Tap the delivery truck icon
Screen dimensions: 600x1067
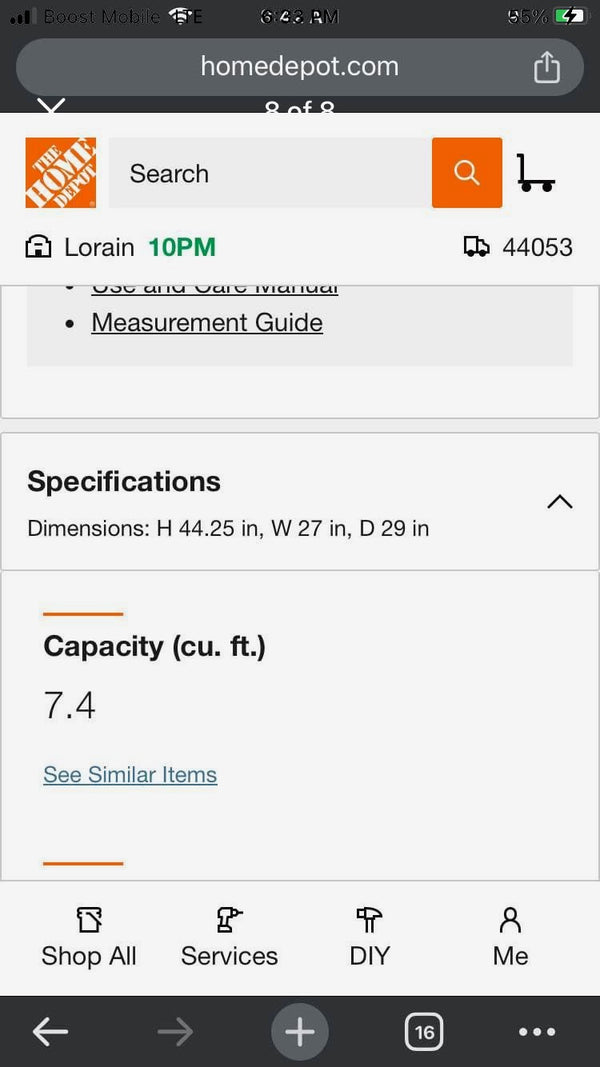pyautogui.click(x=476, y=246)
